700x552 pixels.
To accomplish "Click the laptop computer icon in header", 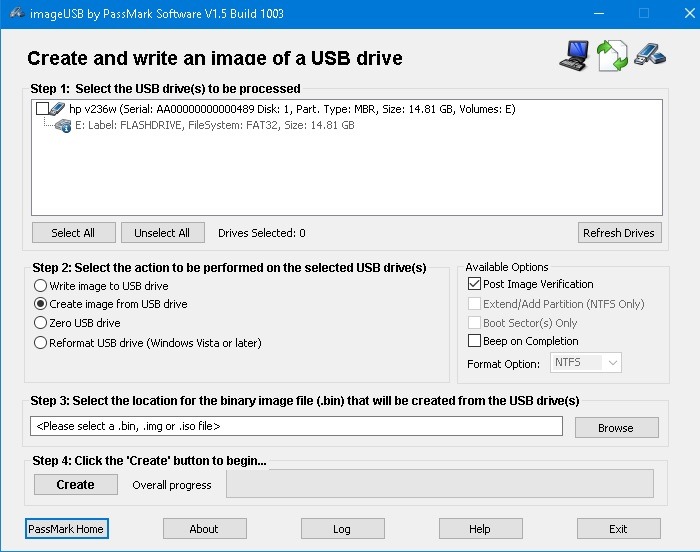I will point(574,56).
